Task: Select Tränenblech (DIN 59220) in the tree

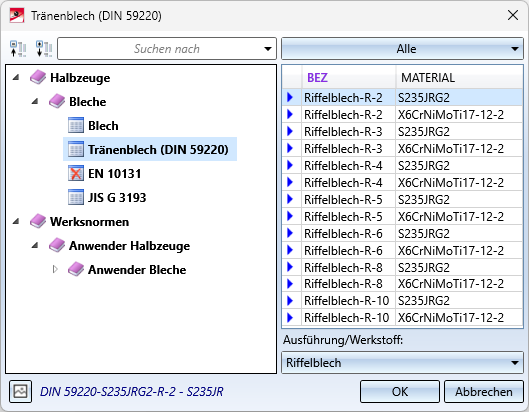Action: pyautogui.click(x=150, y=149)
